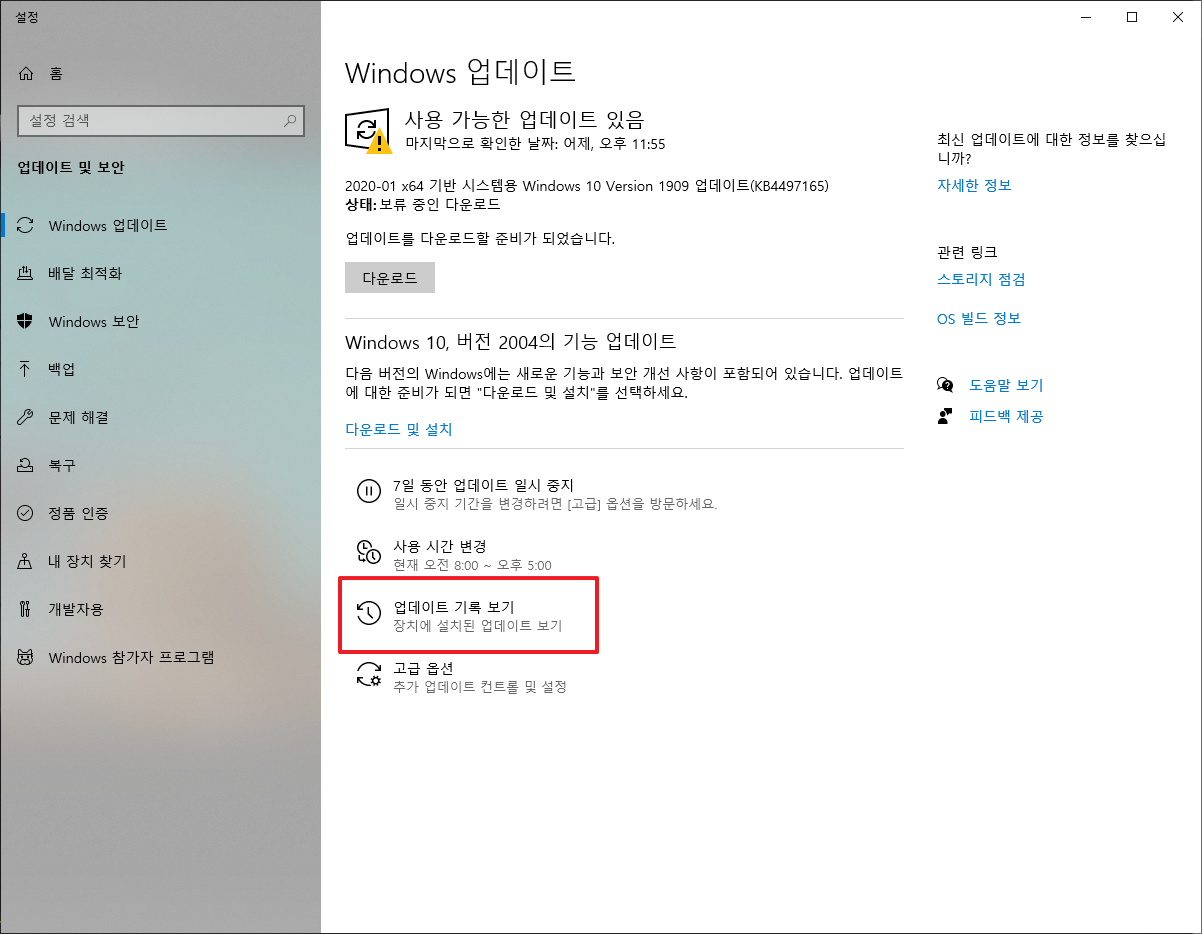
Task: Click the search magnifier icon
Action: (290, 121)
